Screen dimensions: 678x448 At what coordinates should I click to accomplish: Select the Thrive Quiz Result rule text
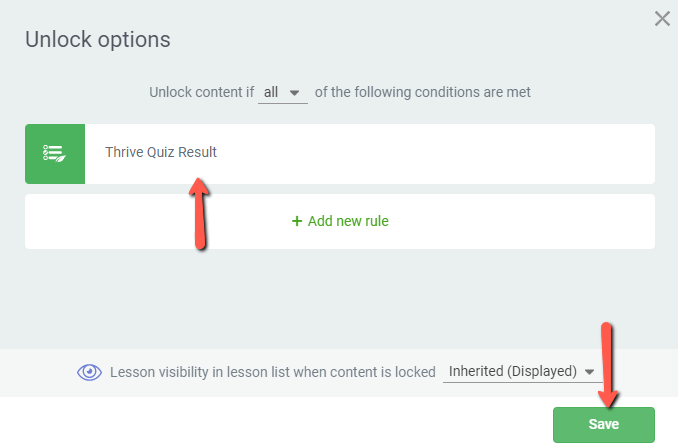tap(161, 152)
